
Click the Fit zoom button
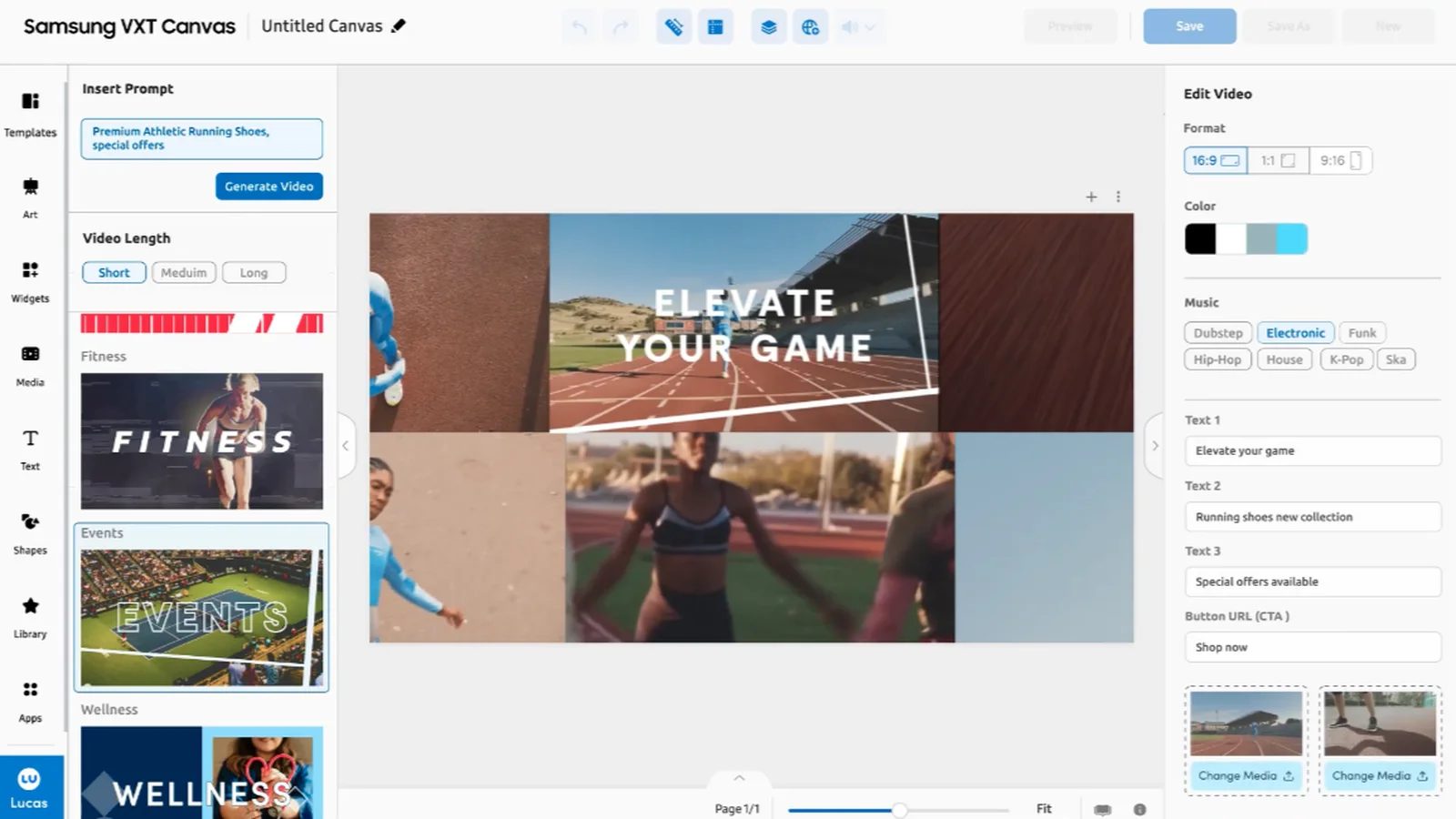click(x=1044, y=809)
